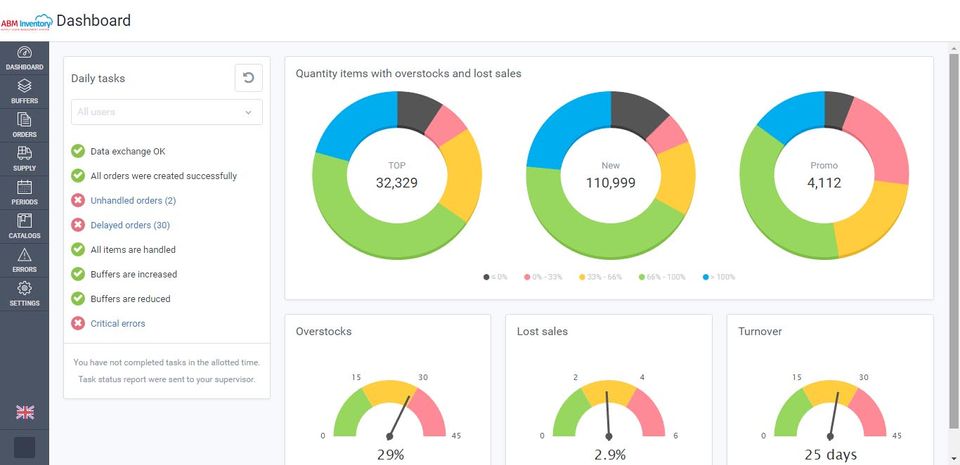Click the Buffers are increased text

click(x=133, y=274)
